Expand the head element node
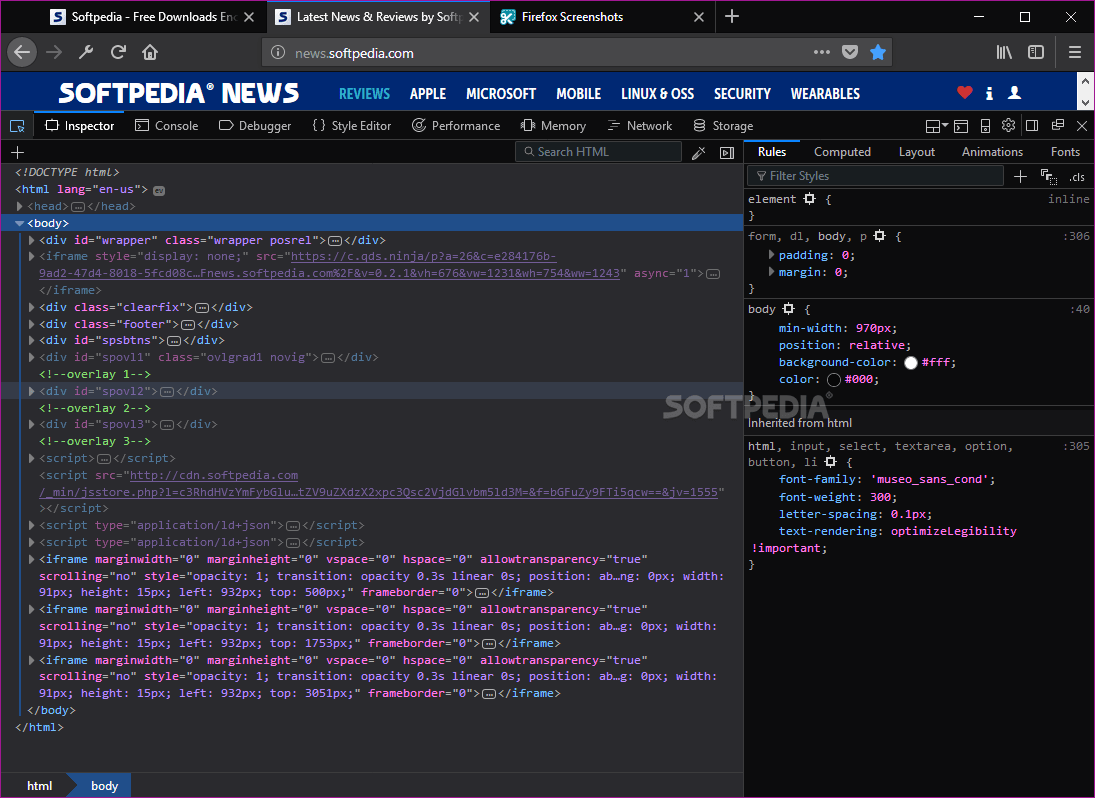This screenshot has height=798, width=1095. 20,207
